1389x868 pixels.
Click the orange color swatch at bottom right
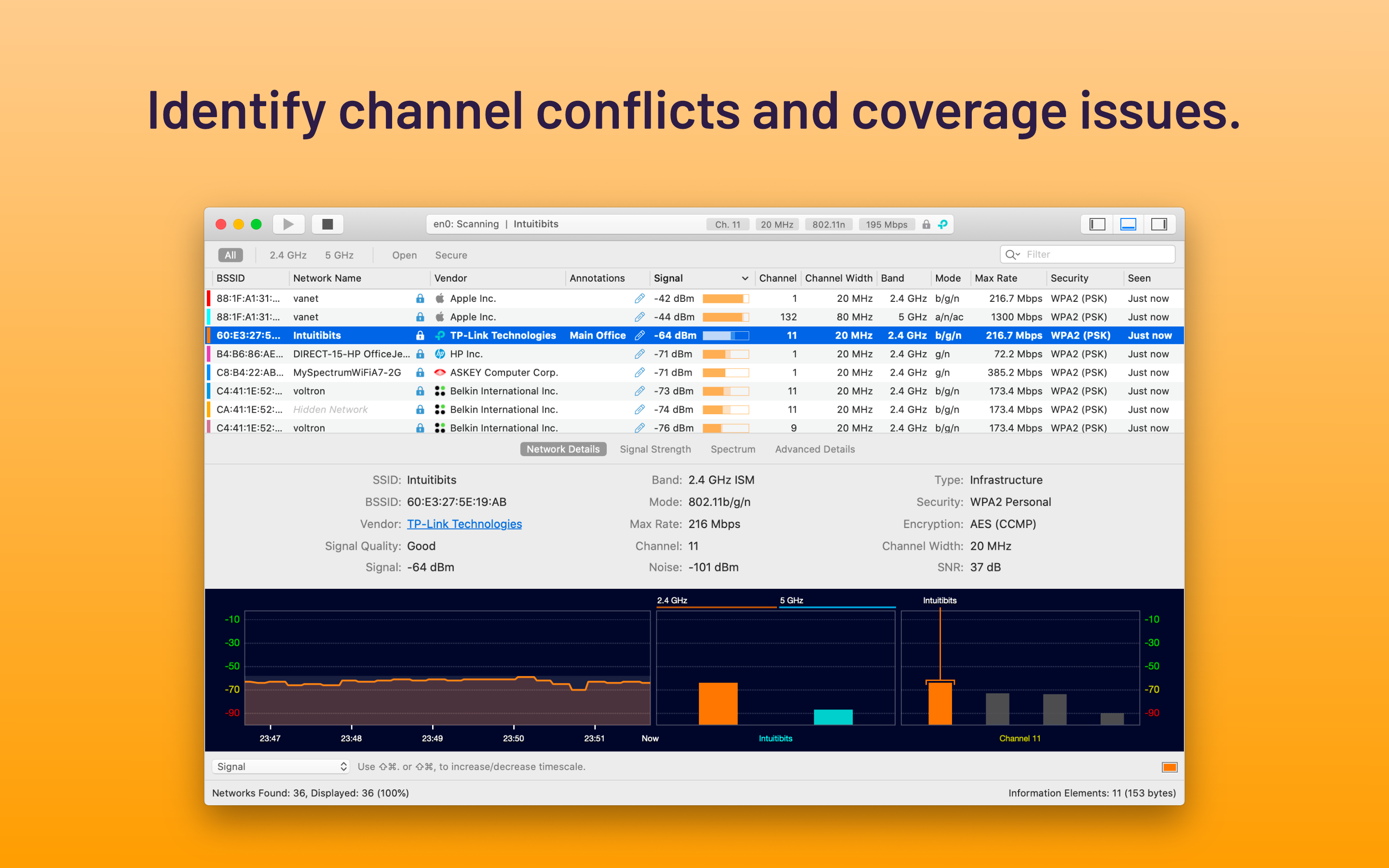(1169, 767)
